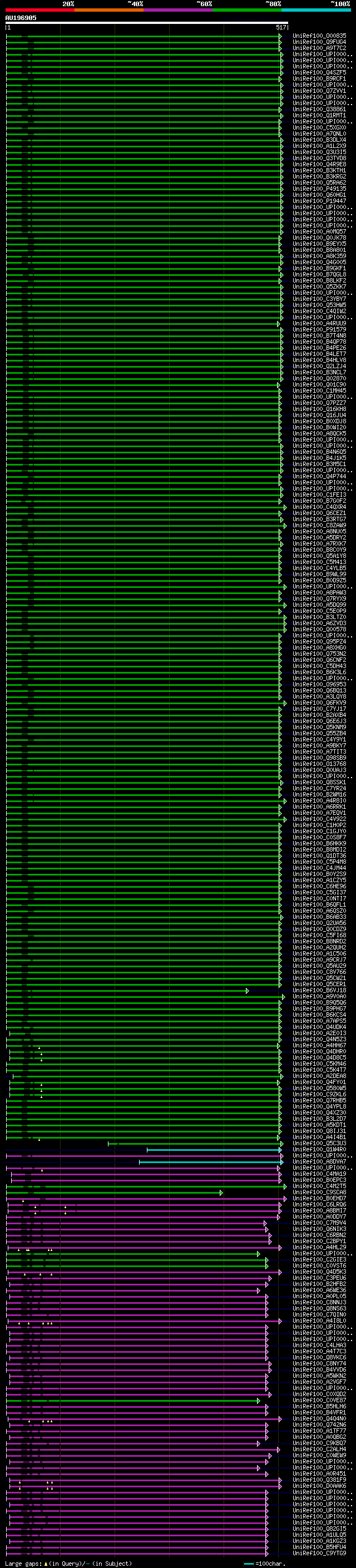Select hit UniRef100_A4HL29
The width and height of the screenshot is (356, 1568).
coord(319,1247)
